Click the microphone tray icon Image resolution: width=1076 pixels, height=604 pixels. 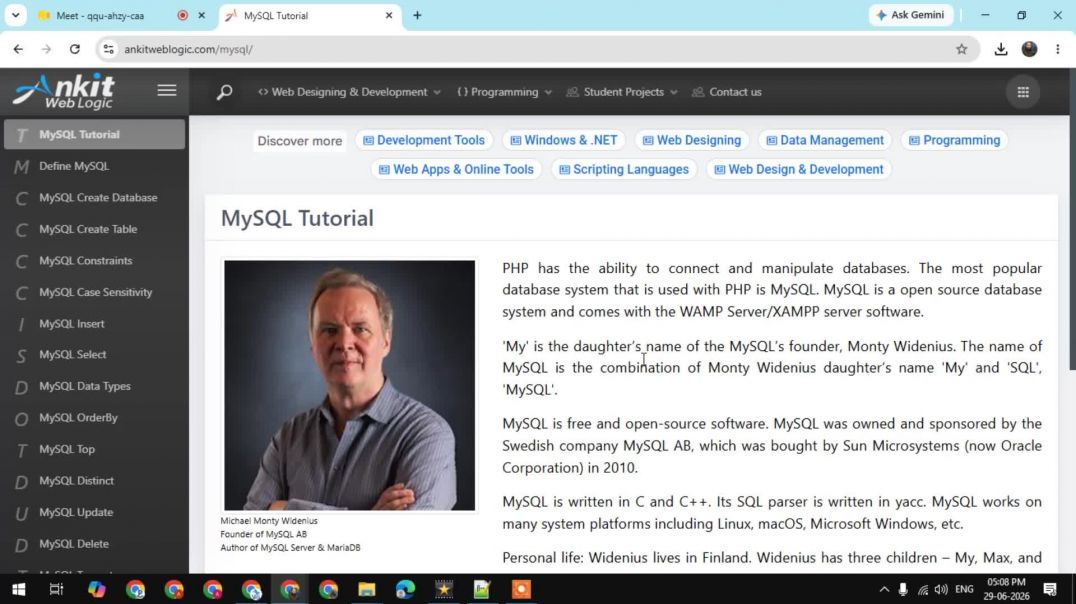(903, 590)
